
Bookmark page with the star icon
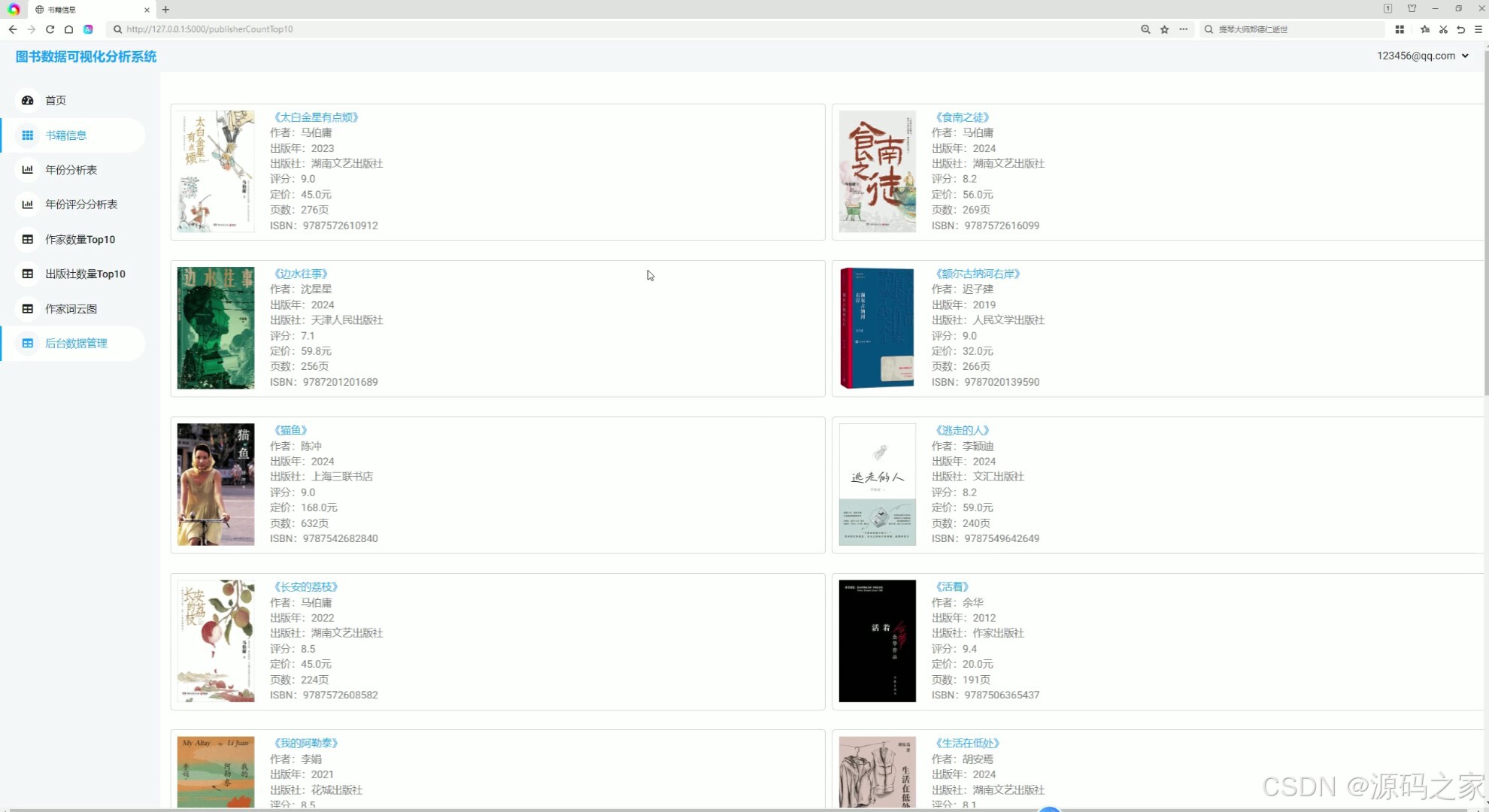pos(1164,29)
